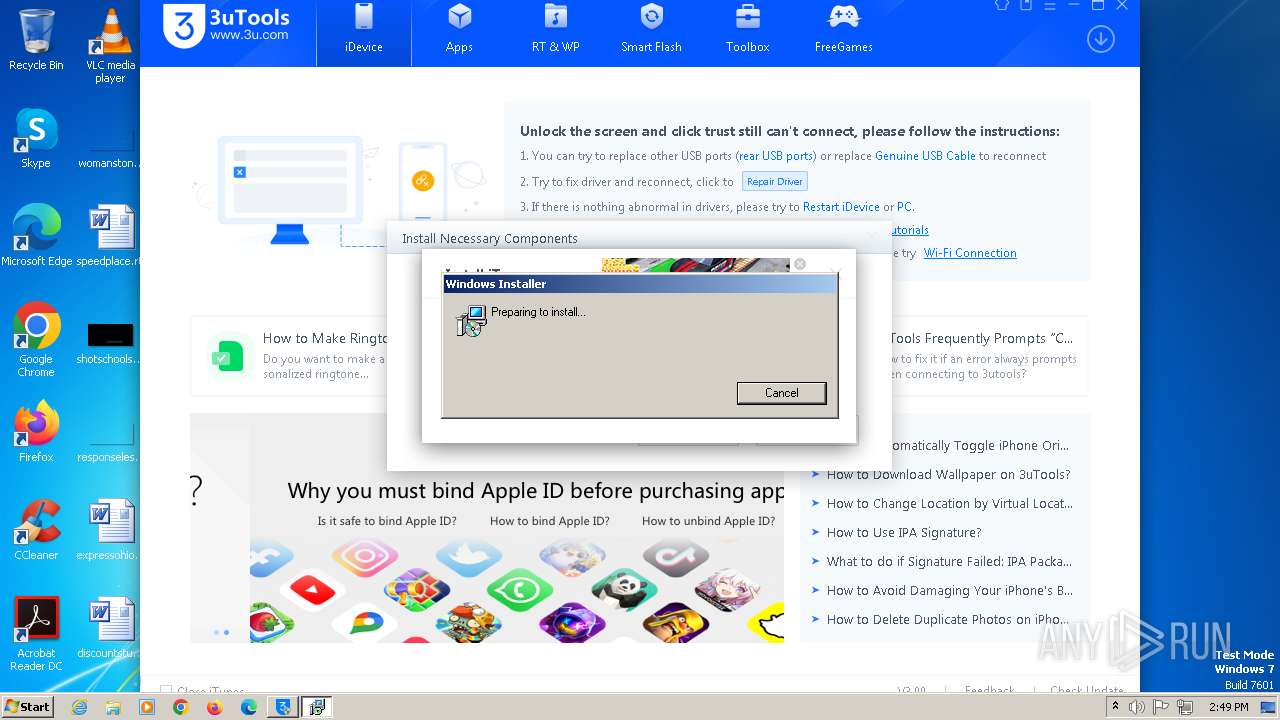Open the CCleaner desktop shortcut
The image size is (1280, 720).
36,530
